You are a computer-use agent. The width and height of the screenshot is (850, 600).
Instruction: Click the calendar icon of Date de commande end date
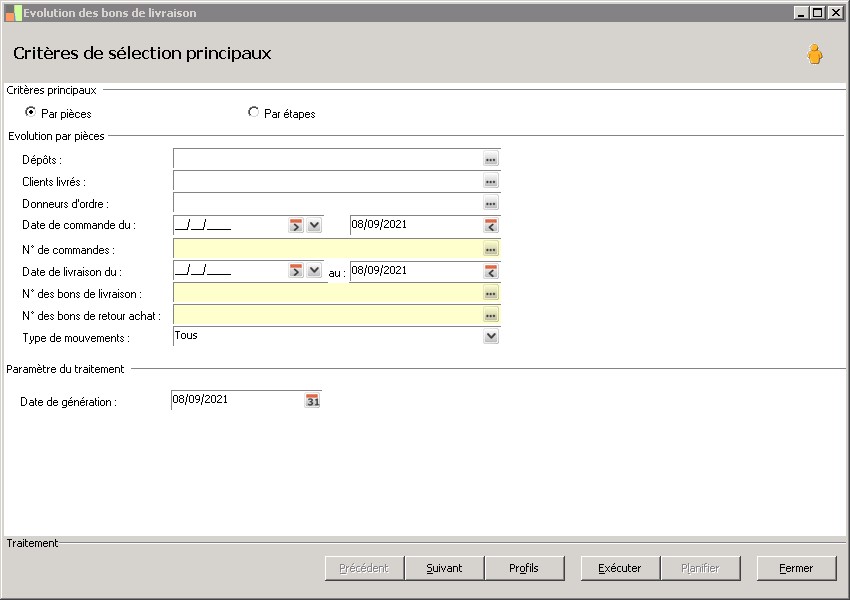coord(491,225)
